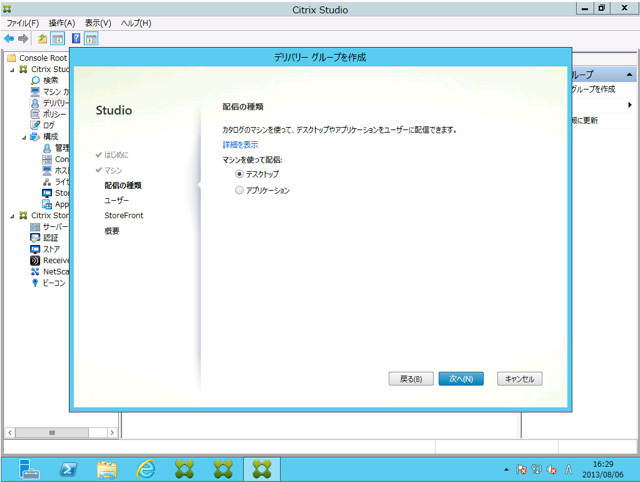Open the ファイル(F) menu
The width and height of the screenshot is (640, 482).
pos(22,23)
